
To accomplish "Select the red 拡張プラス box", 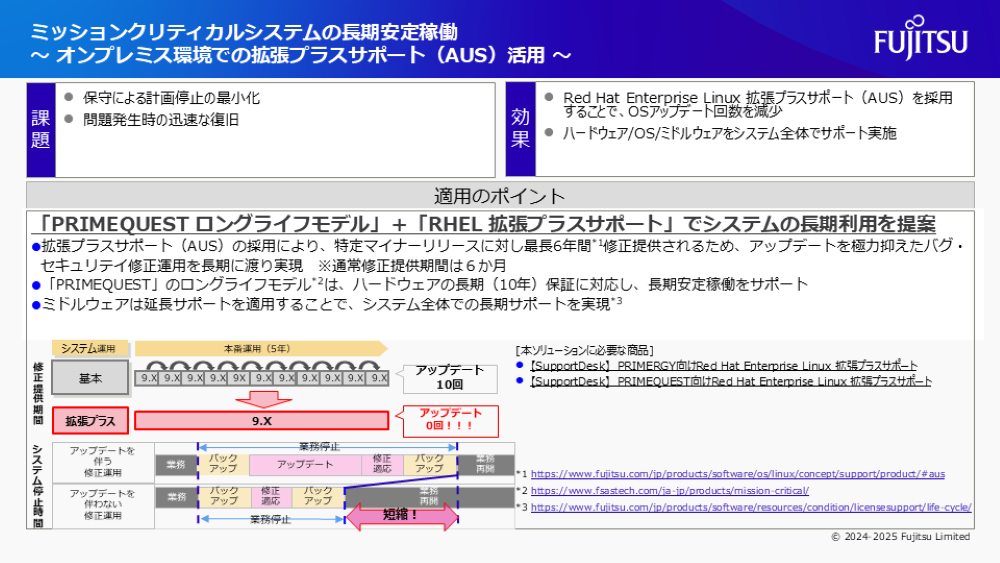I will pos(90,421).
